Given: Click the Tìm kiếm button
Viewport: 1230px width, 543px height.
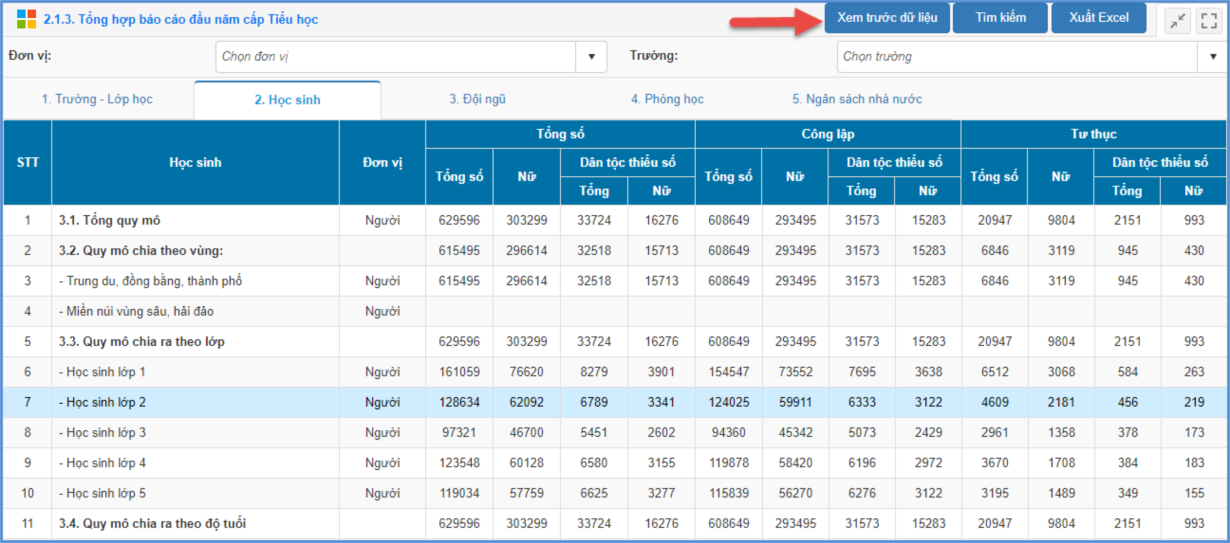Looking at the screenshot, I should [1000, 18].
